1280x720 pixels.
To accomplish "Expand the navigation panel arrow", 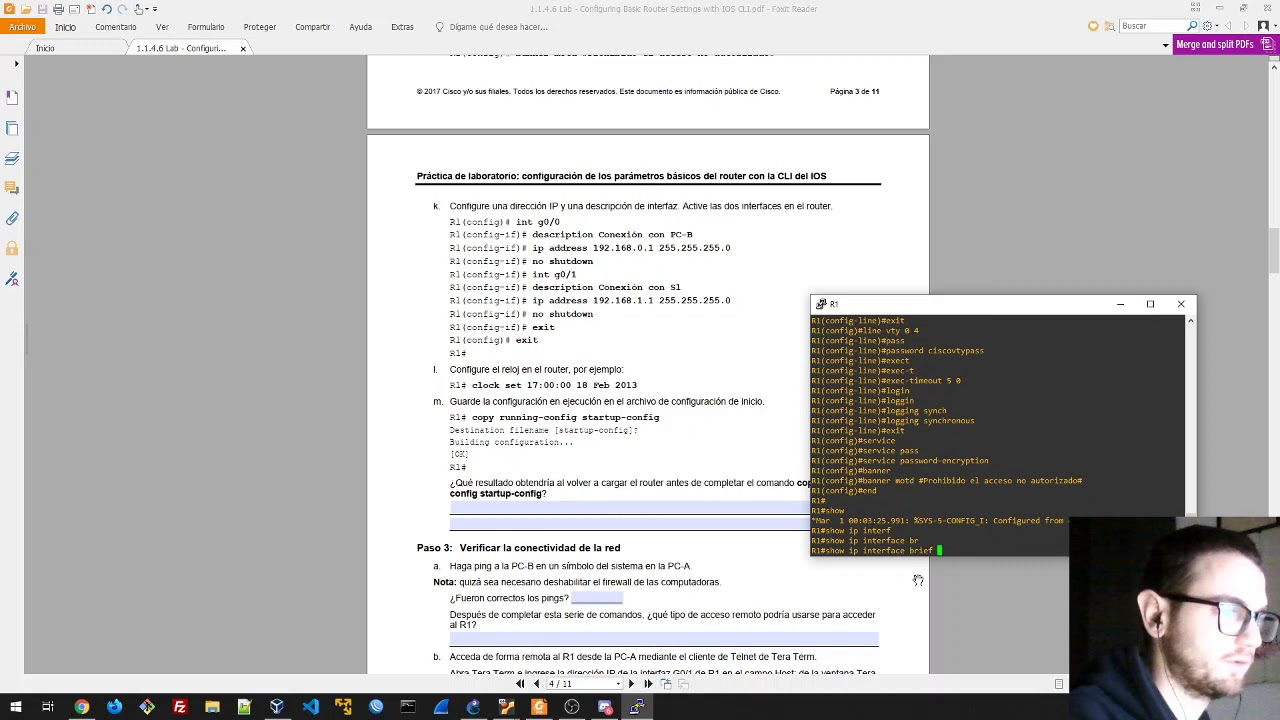I will pyautogui.click(x=16, y=64).
